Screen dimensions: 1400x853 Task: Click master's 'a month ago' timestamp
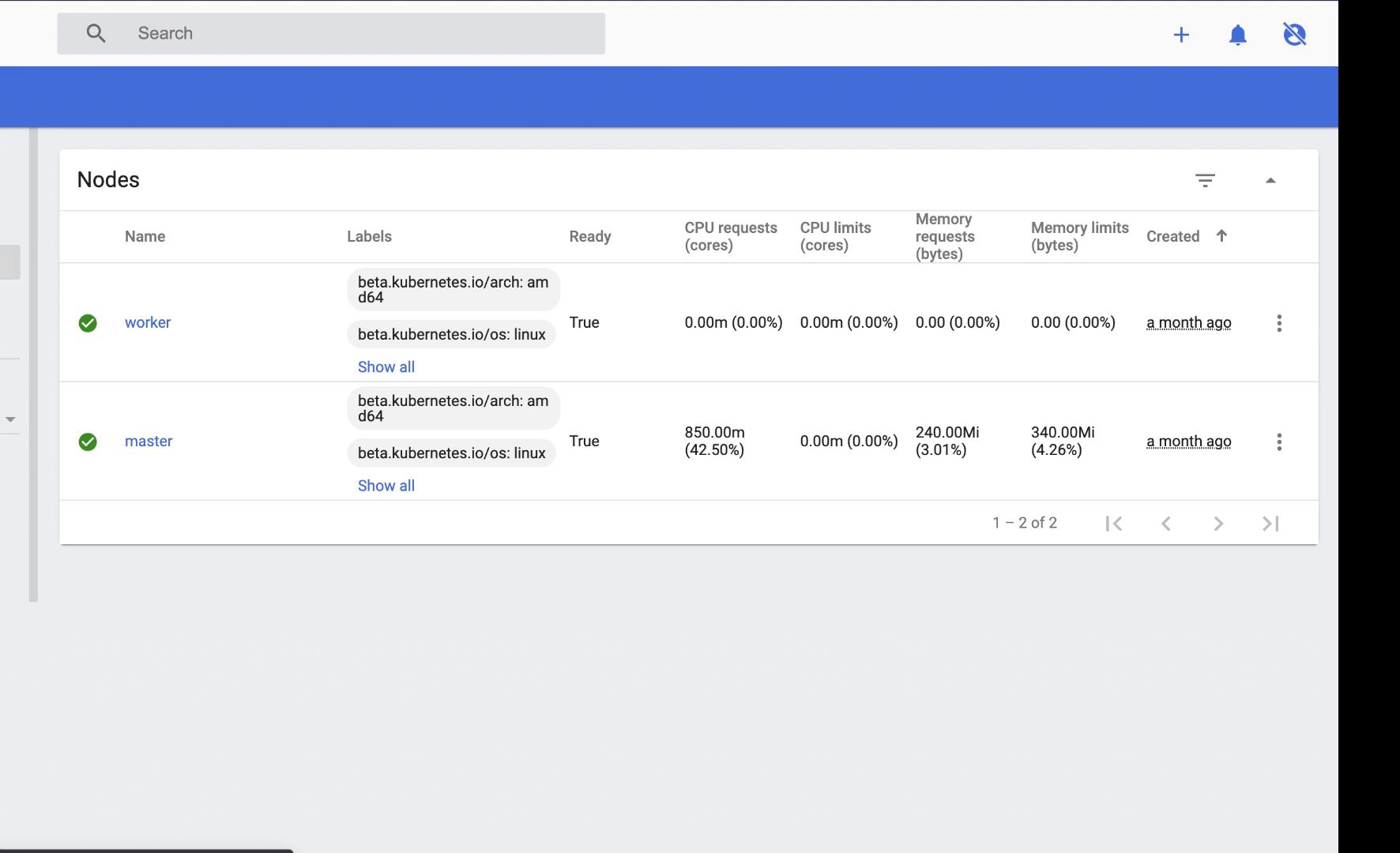[x=1188, y=441]
